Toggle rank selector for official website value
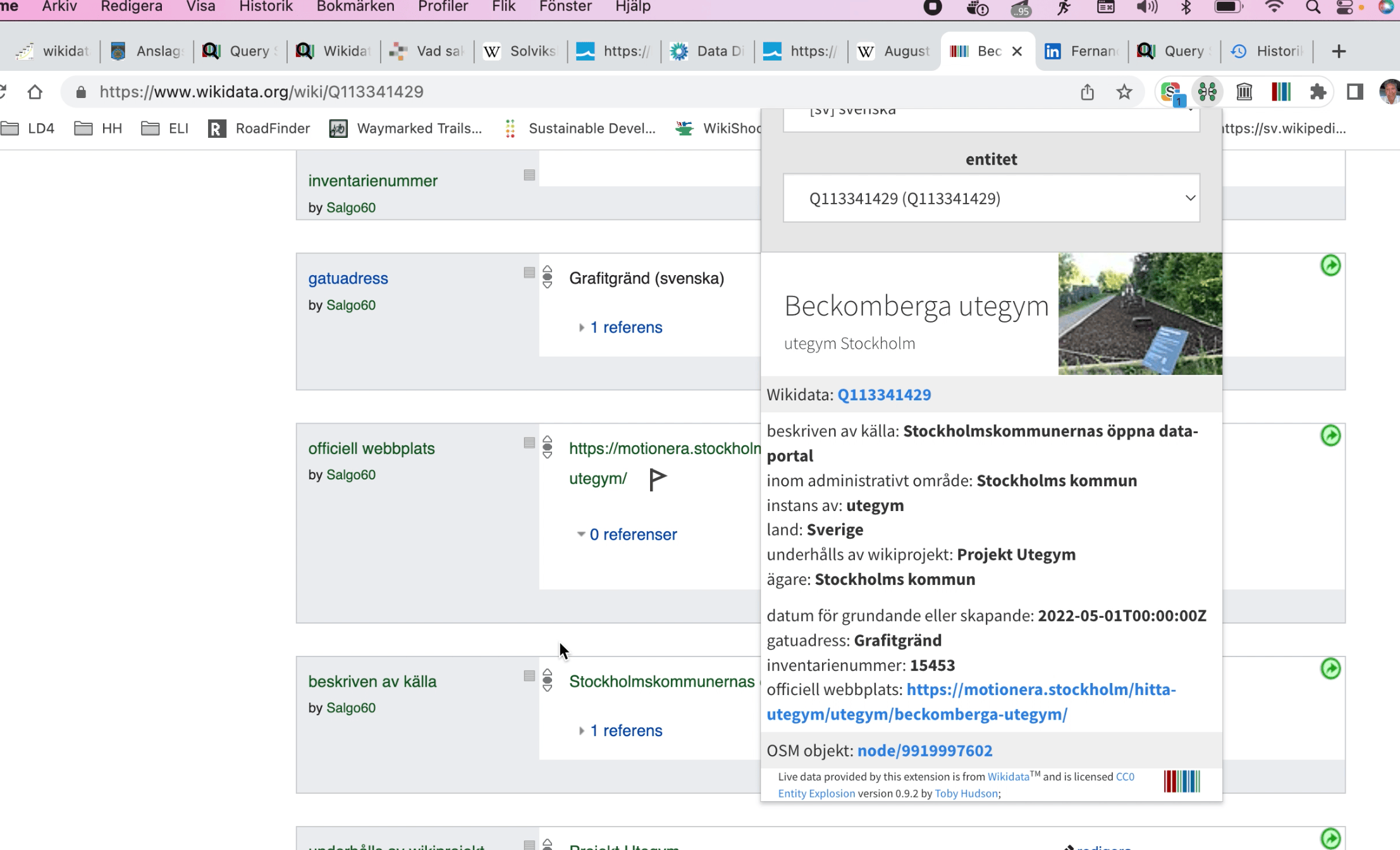 click(x=548, y=447)
